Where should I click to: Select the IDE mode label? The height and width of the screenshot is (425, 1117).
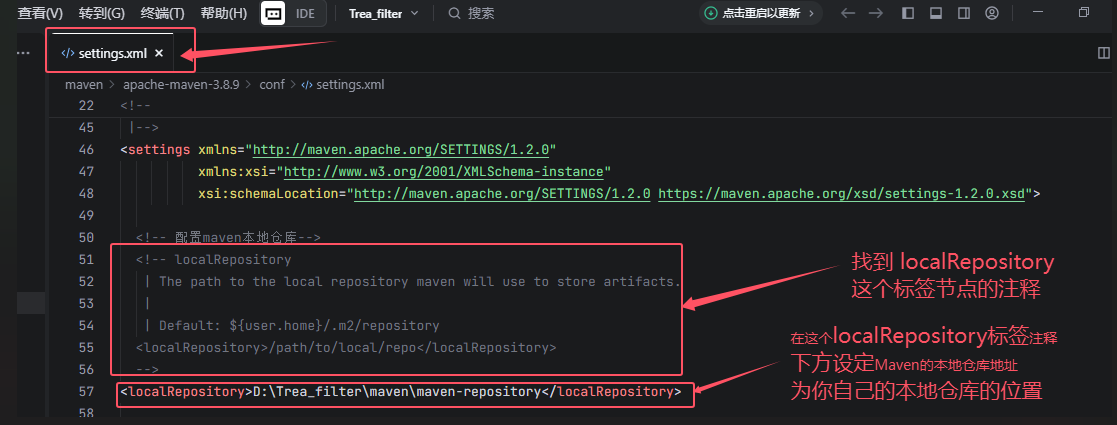click(306, 14)
